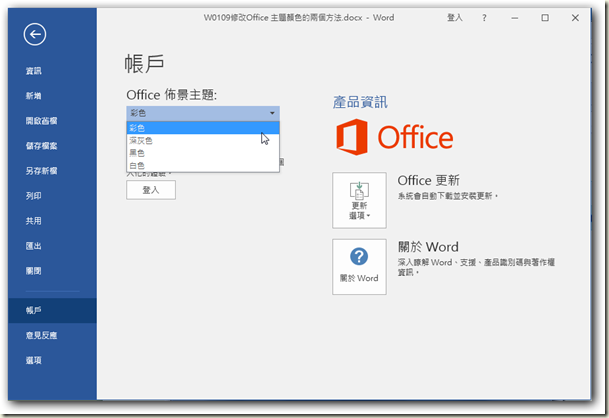Pick 白色 theme from the list
The image size is (609, 418).
(x=203, y=165)
